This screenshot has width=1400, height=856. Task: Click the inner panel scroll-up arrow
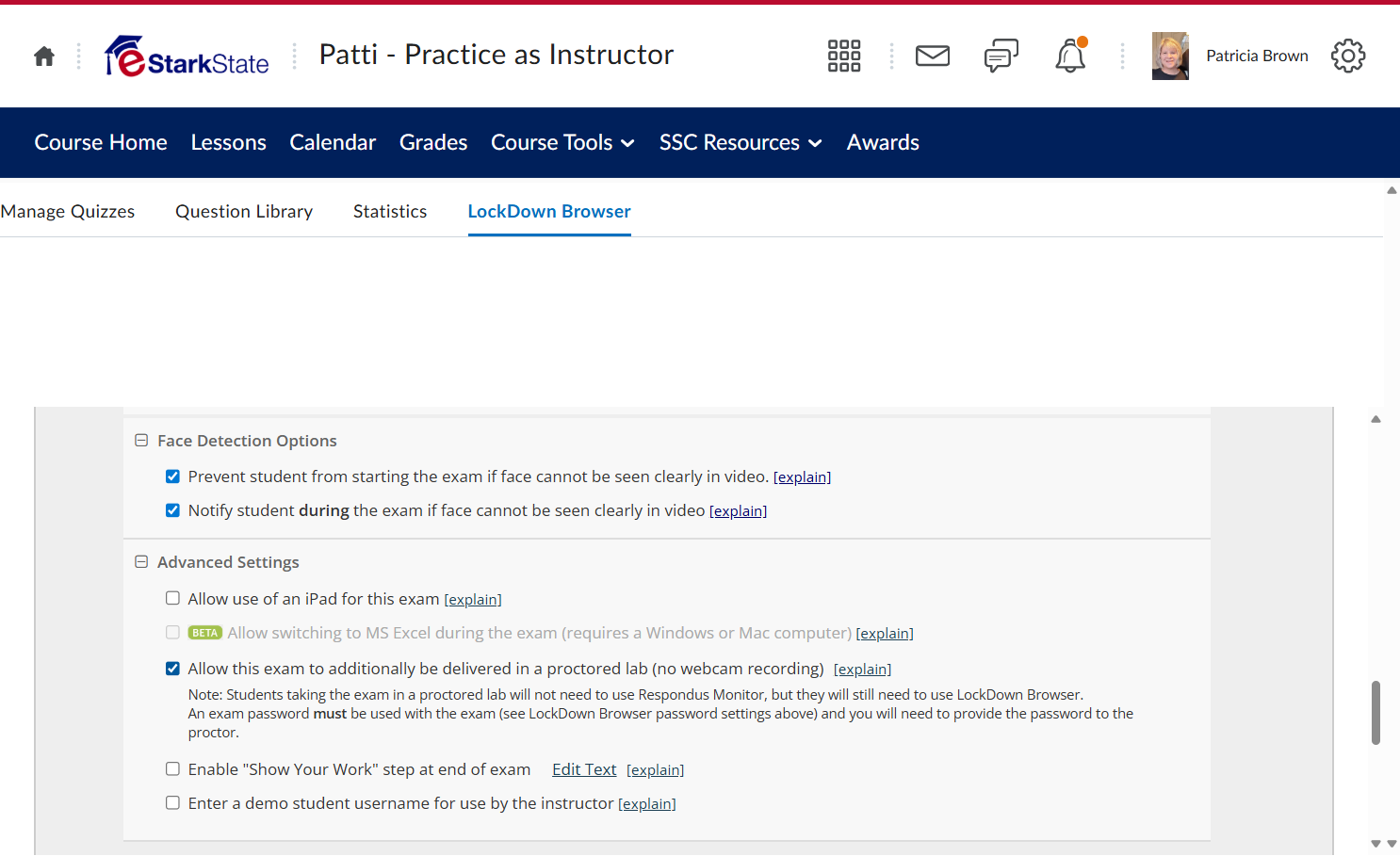click(x=1376, y=419)
